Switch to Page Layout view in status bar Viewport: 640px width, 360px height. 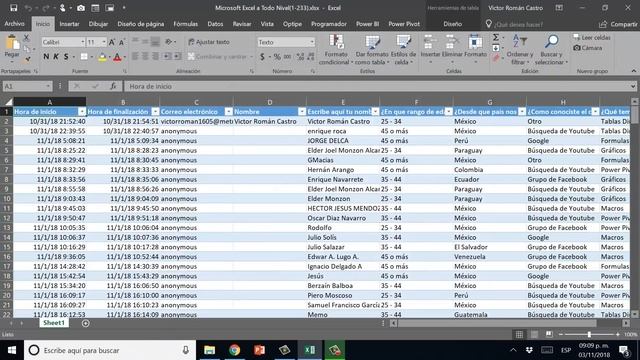534,335
